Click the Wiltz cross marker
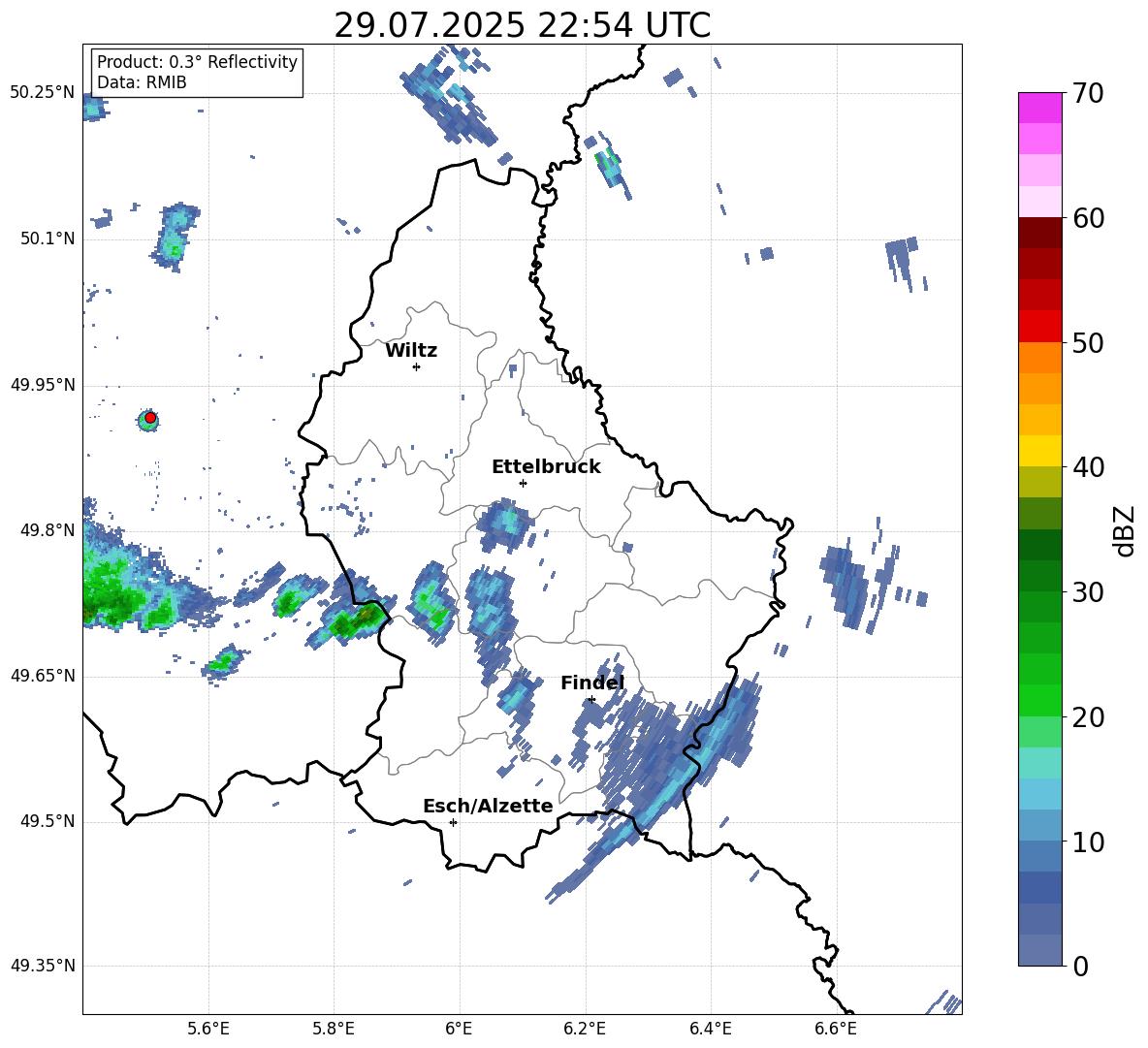Viewport: 1148px width, 1048px height. (x=417, y=366)
